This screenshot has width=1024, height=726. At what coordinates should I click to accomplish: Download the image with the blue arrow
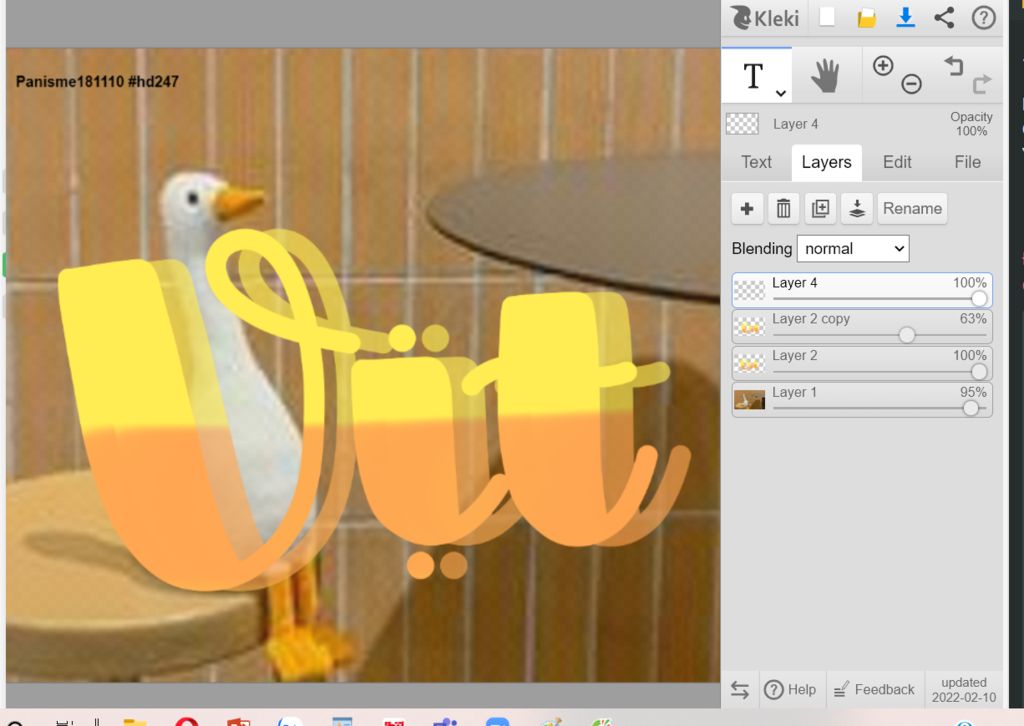905,18
